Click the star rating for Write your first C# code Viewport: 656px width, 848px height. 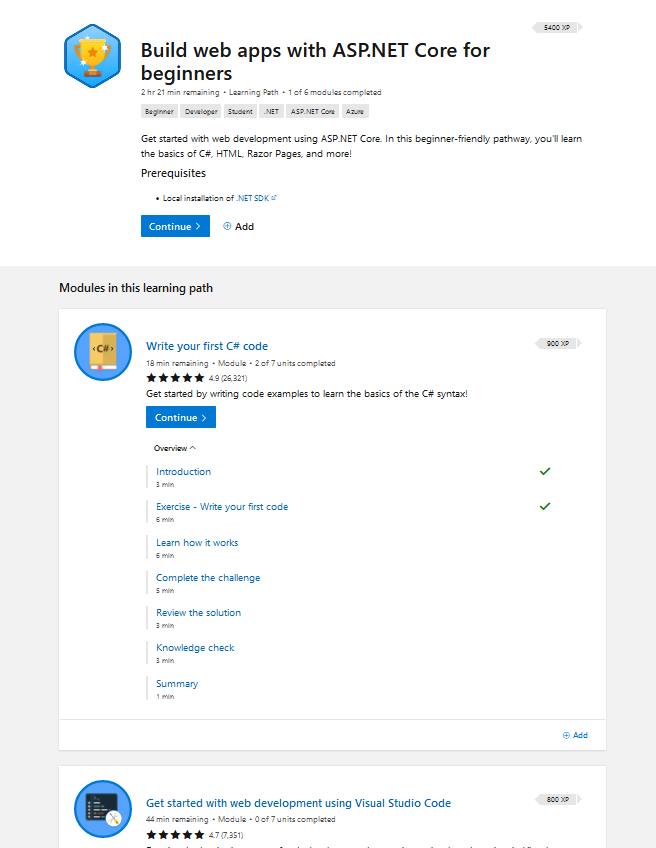click(x=175, y=377)
